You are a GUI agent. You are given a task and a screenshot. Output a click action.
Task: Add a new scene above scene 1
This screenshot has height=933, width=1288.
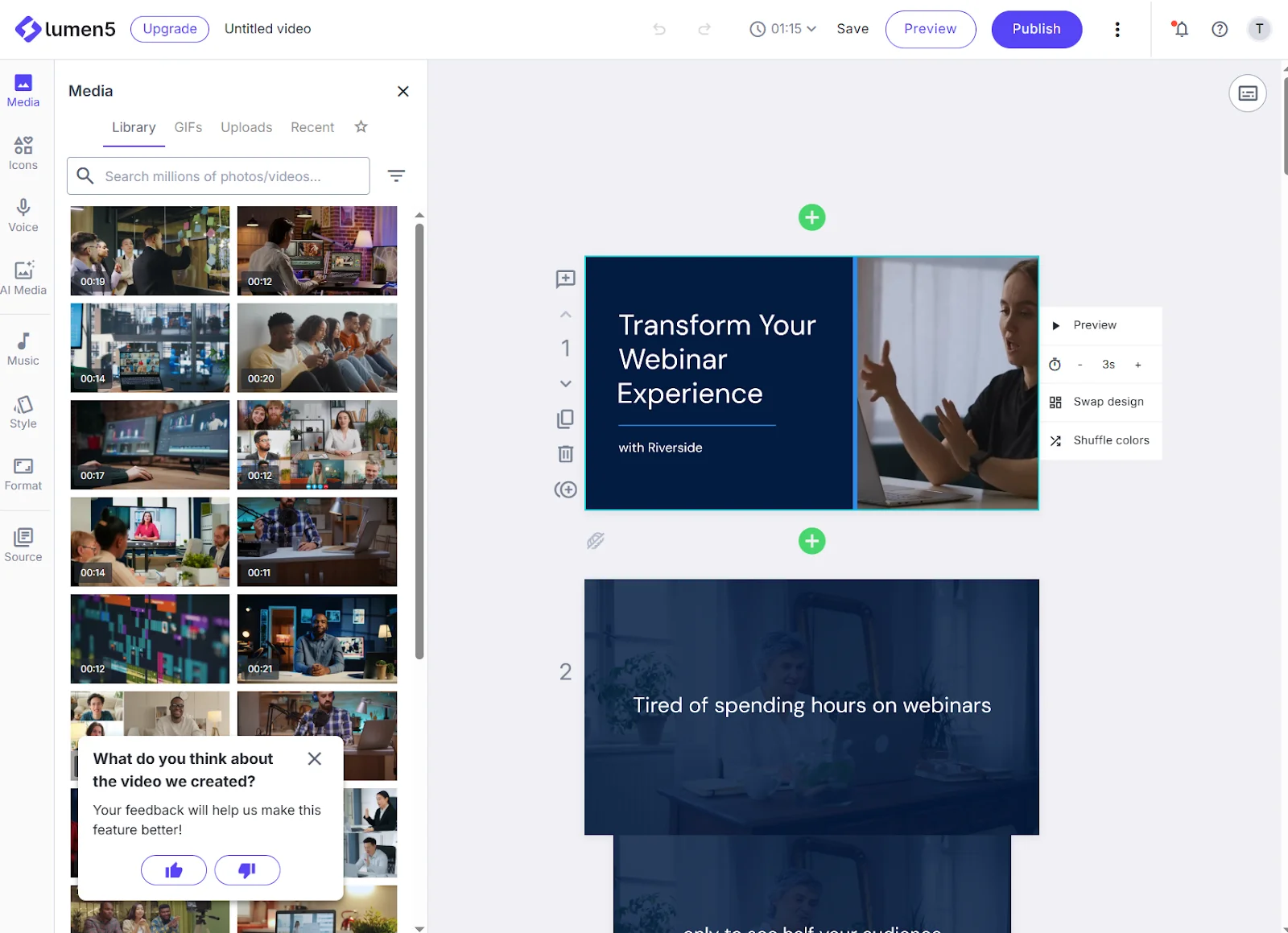coord(811,217)
